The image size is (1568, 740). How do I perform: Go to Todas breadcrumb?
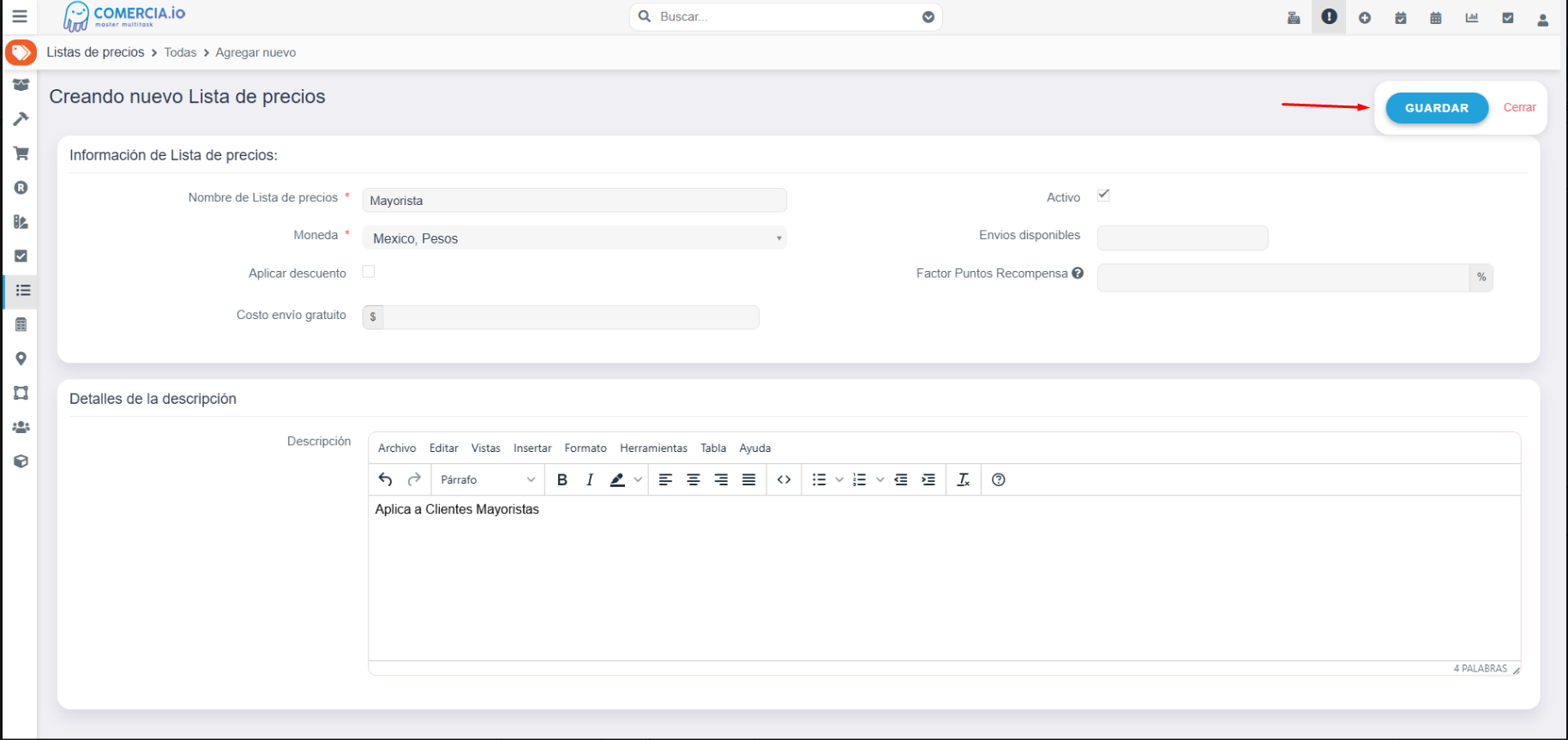[x=180, y=52]
